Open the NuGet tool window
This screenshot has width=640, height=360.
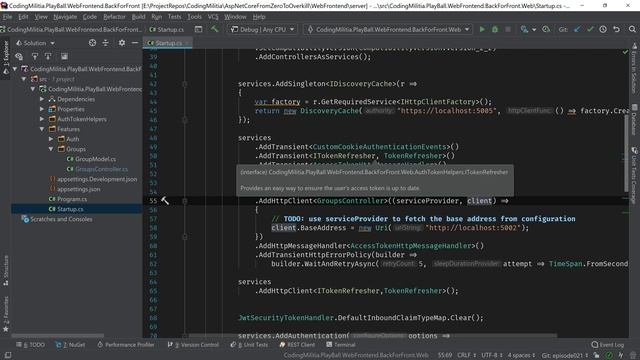[x=70, y=345]
